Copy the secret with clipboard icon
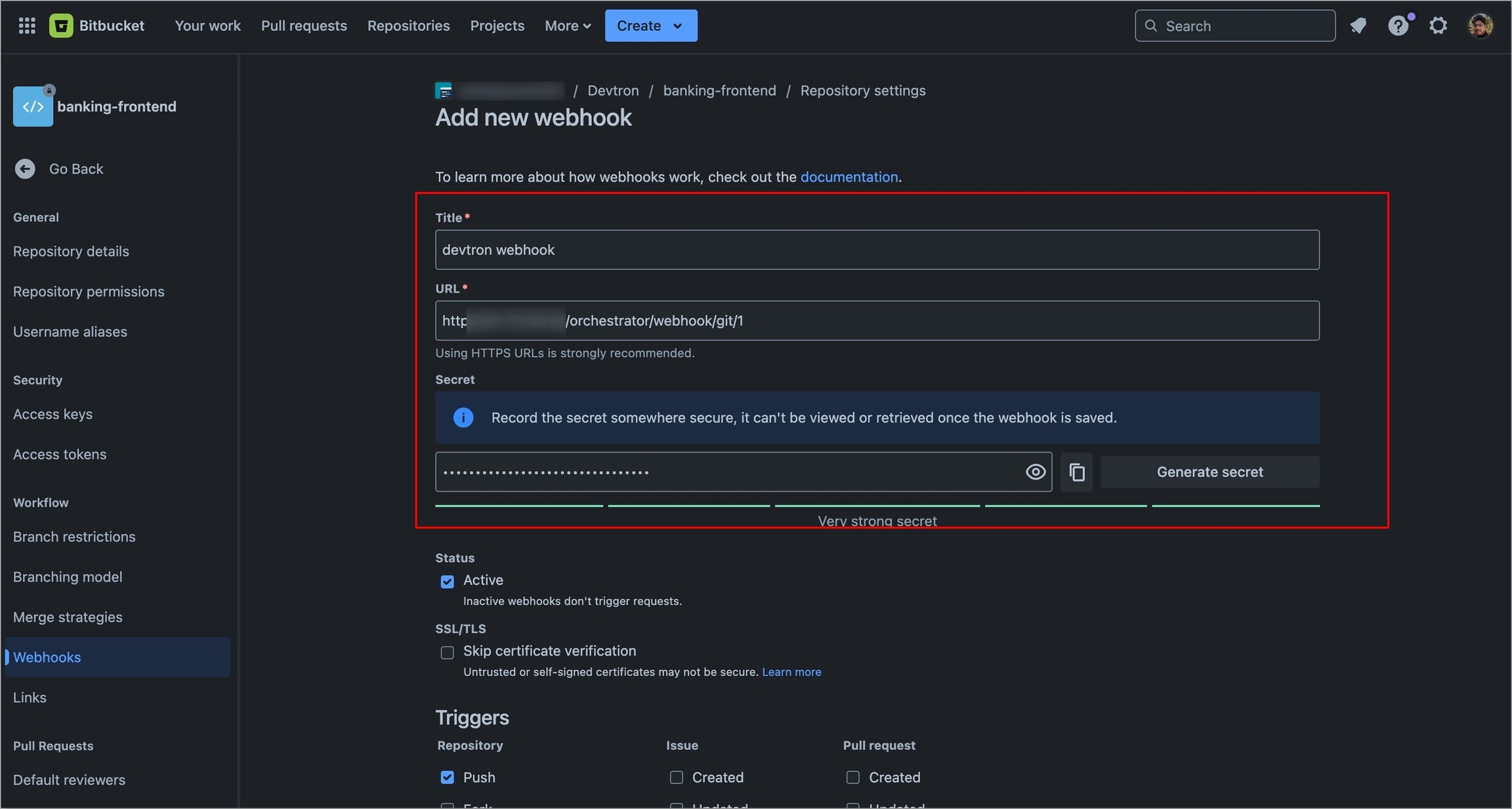This screenshot has width=1512, height=809. tap(1076, 472)
